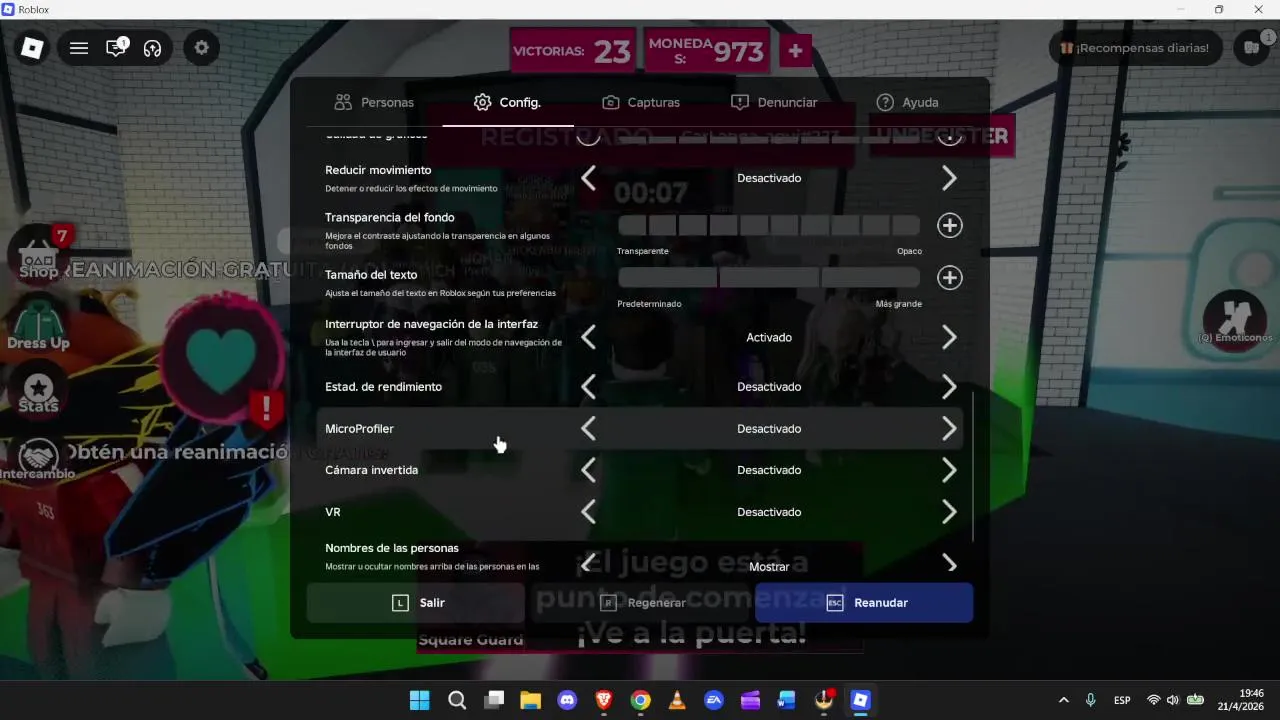The image size is (1280, 720).
Task: Open the chat icon with notification badge
Action: 116,47
